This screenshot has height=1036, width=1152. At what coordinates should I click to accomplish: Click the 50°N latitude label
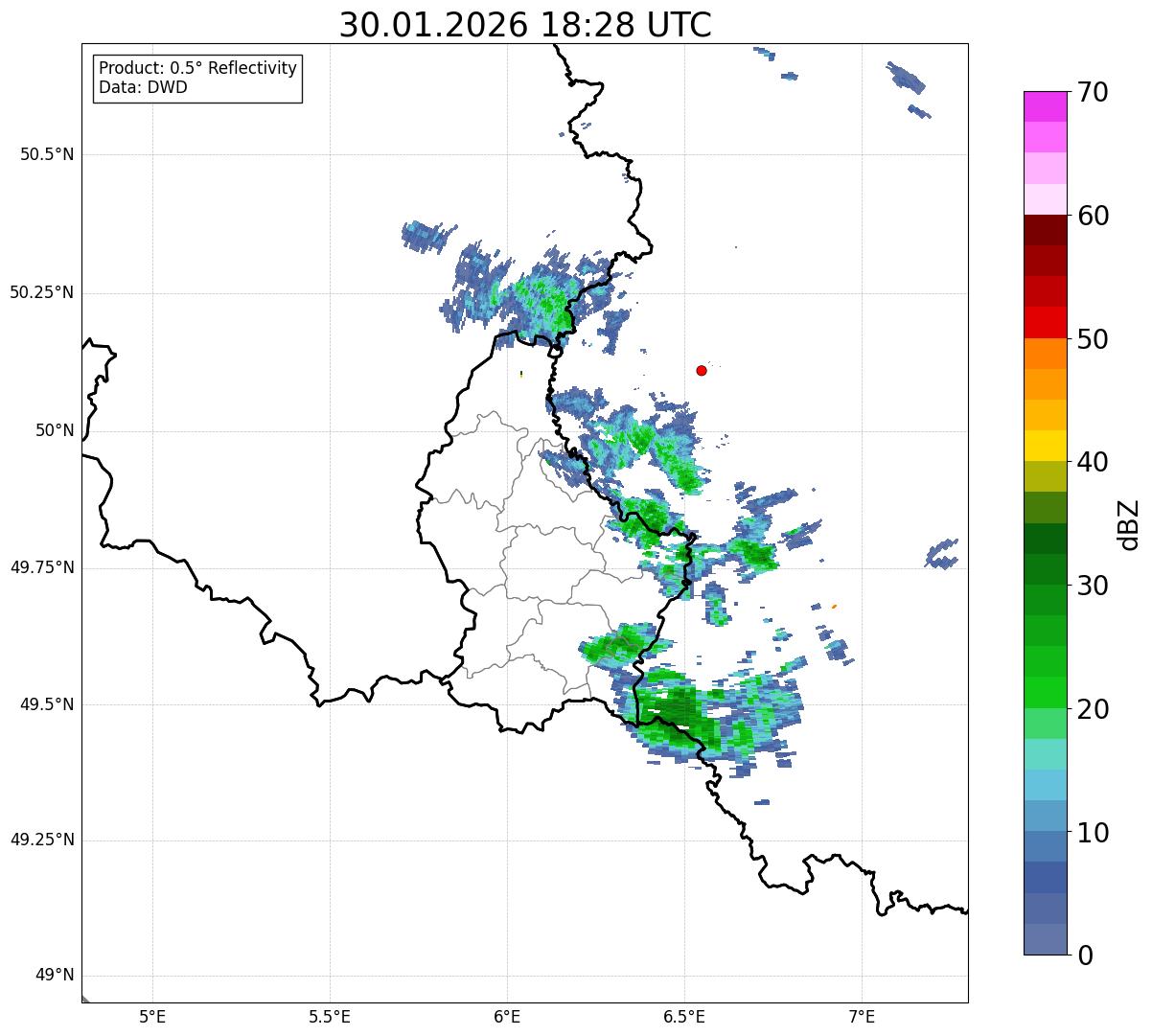click(55, 430)
